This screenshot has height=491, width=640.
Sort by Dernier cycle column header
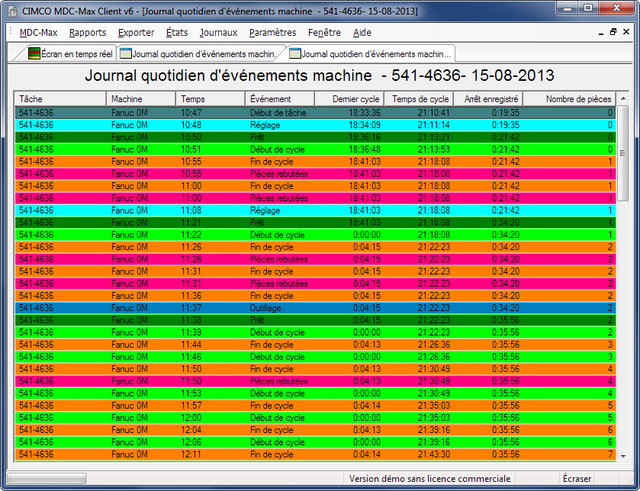coord(349,99)
